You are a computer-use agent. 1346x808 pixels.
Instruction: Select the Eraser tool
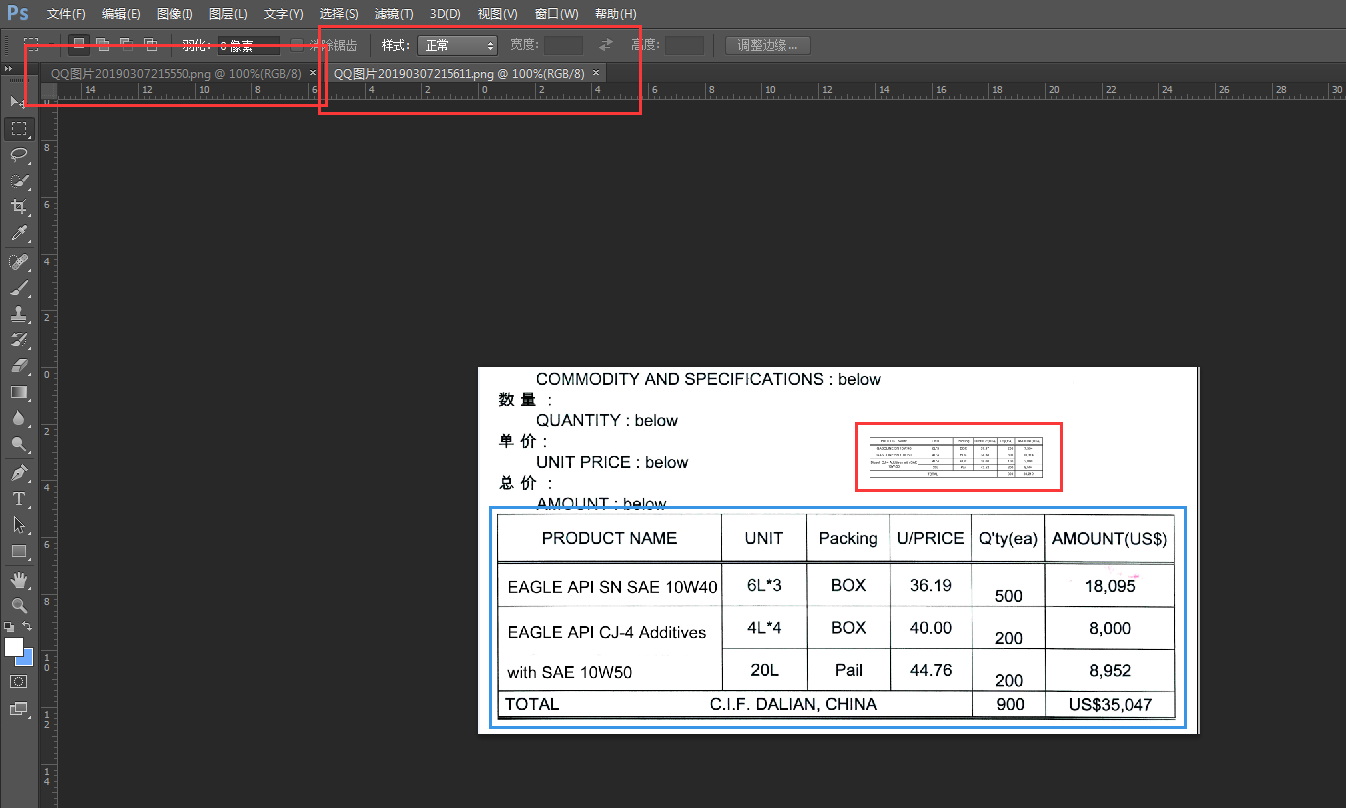[18, 367]
